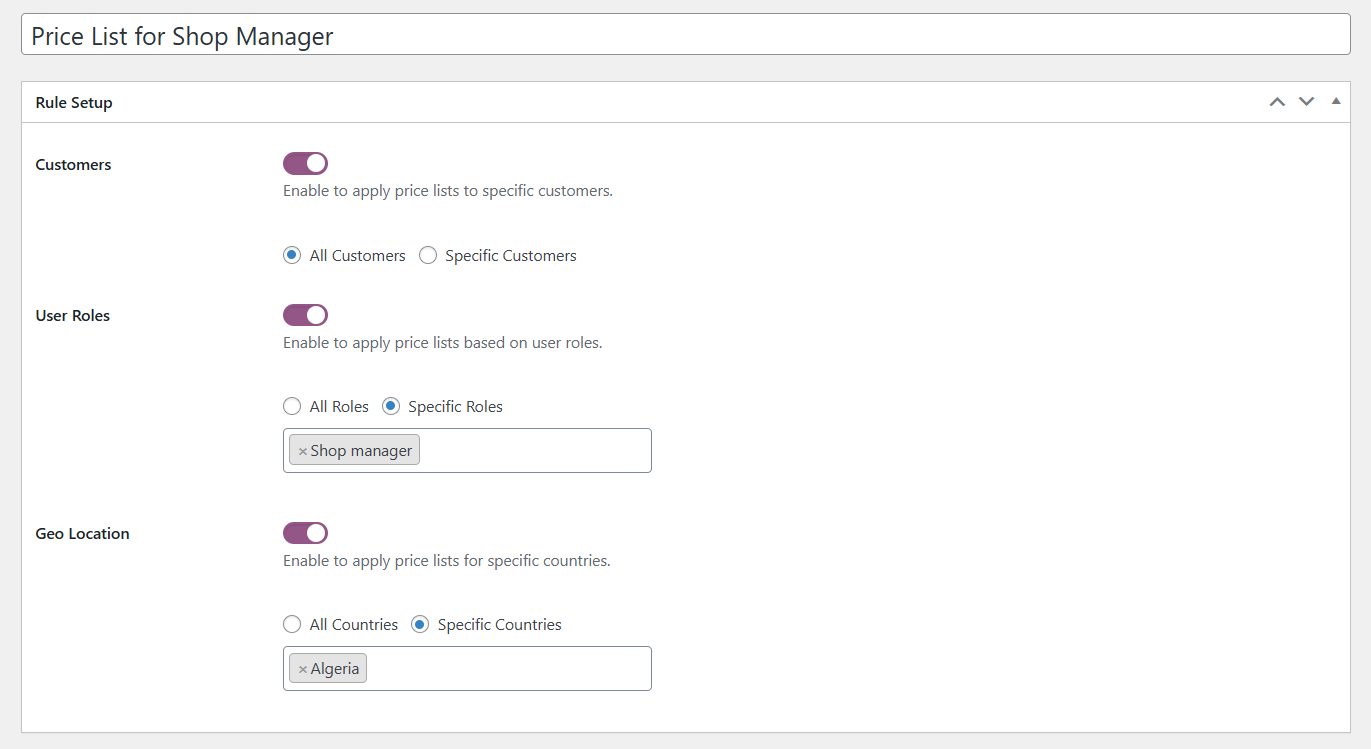
Task: Select the All Customers option
Action: [x=291, y=255]
